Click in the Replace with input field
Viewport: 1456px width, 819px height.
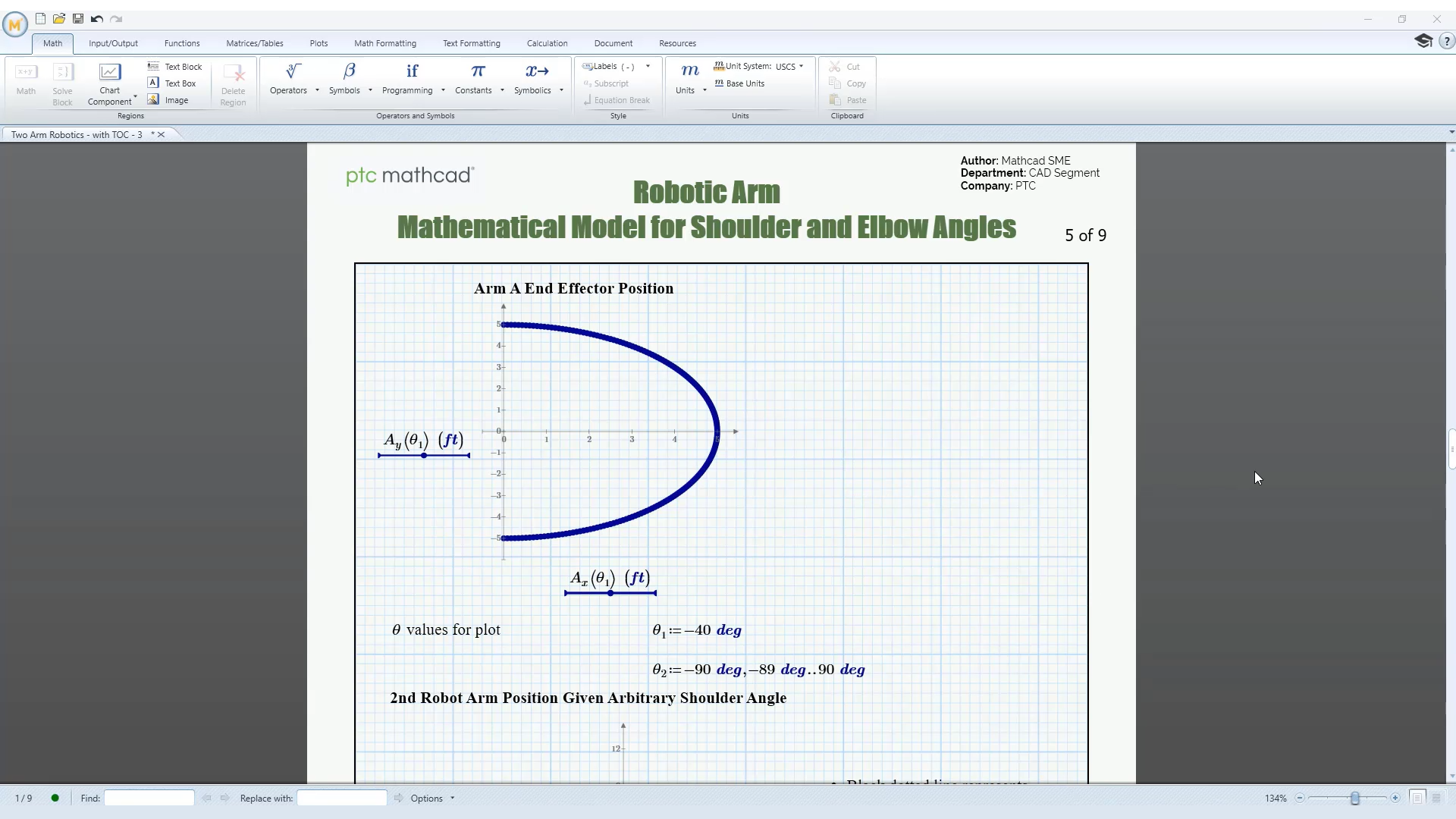(x=342, y=799)
